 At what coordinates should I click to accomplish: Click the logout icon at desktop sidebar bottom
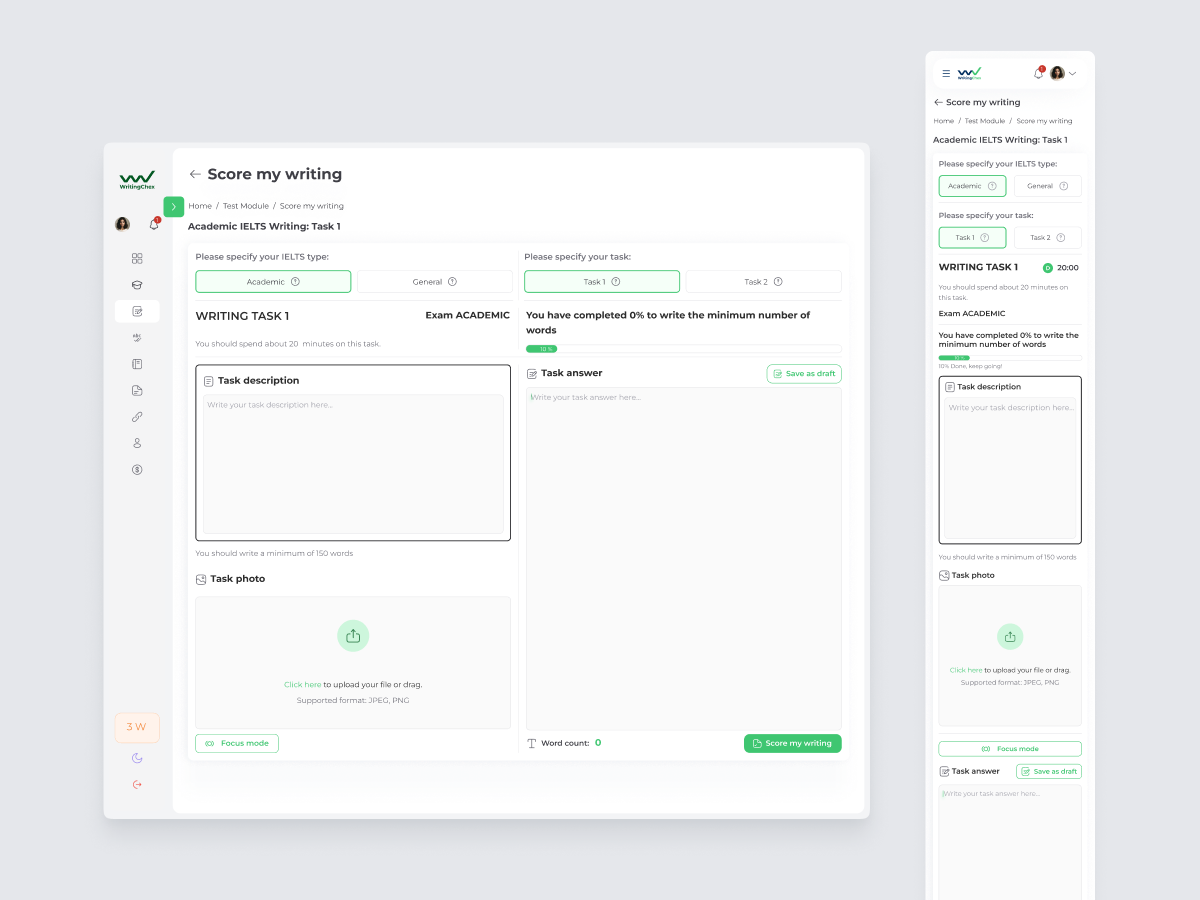(x=137, y=784)
